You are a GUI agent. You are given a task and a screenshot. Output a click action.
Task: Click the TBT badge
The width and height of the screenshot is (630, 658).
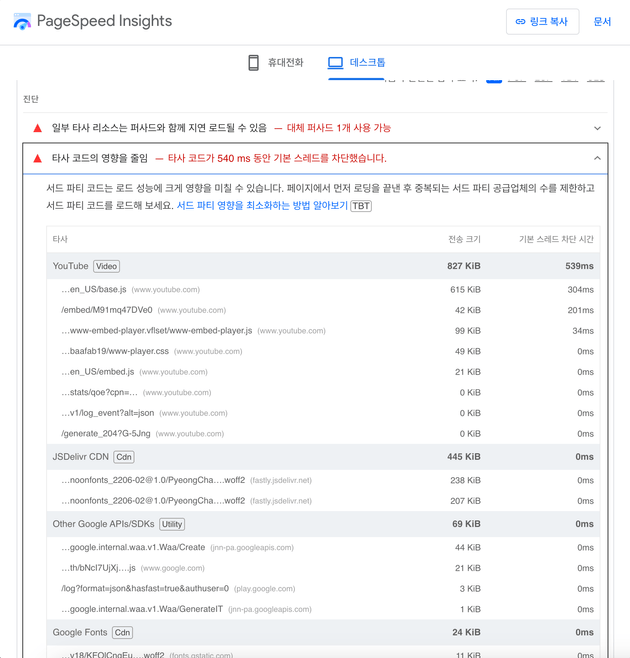coord(361,206)
